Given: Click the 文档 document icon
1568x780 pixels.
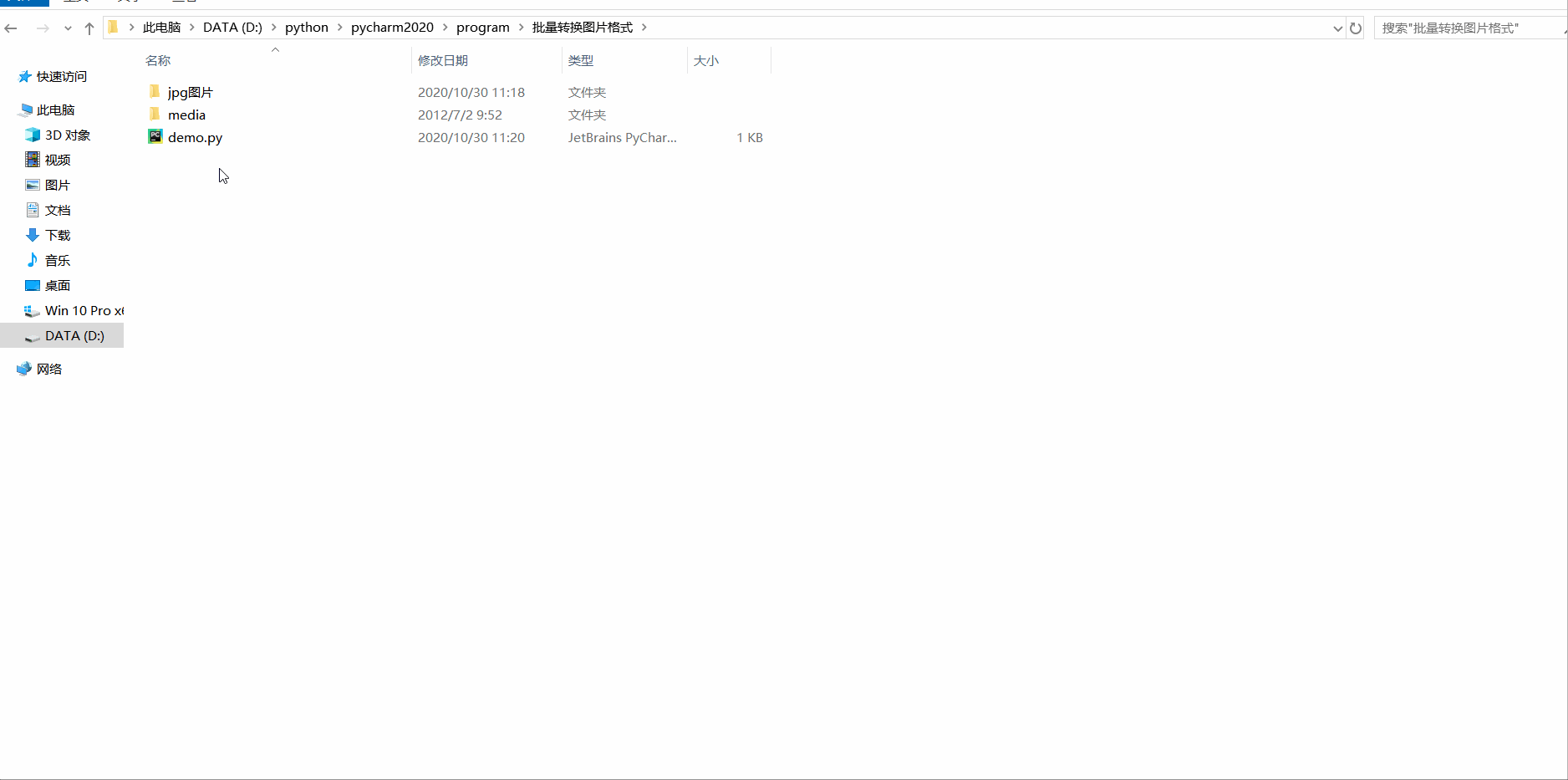Looking at the screenshot, I should 33,210.
